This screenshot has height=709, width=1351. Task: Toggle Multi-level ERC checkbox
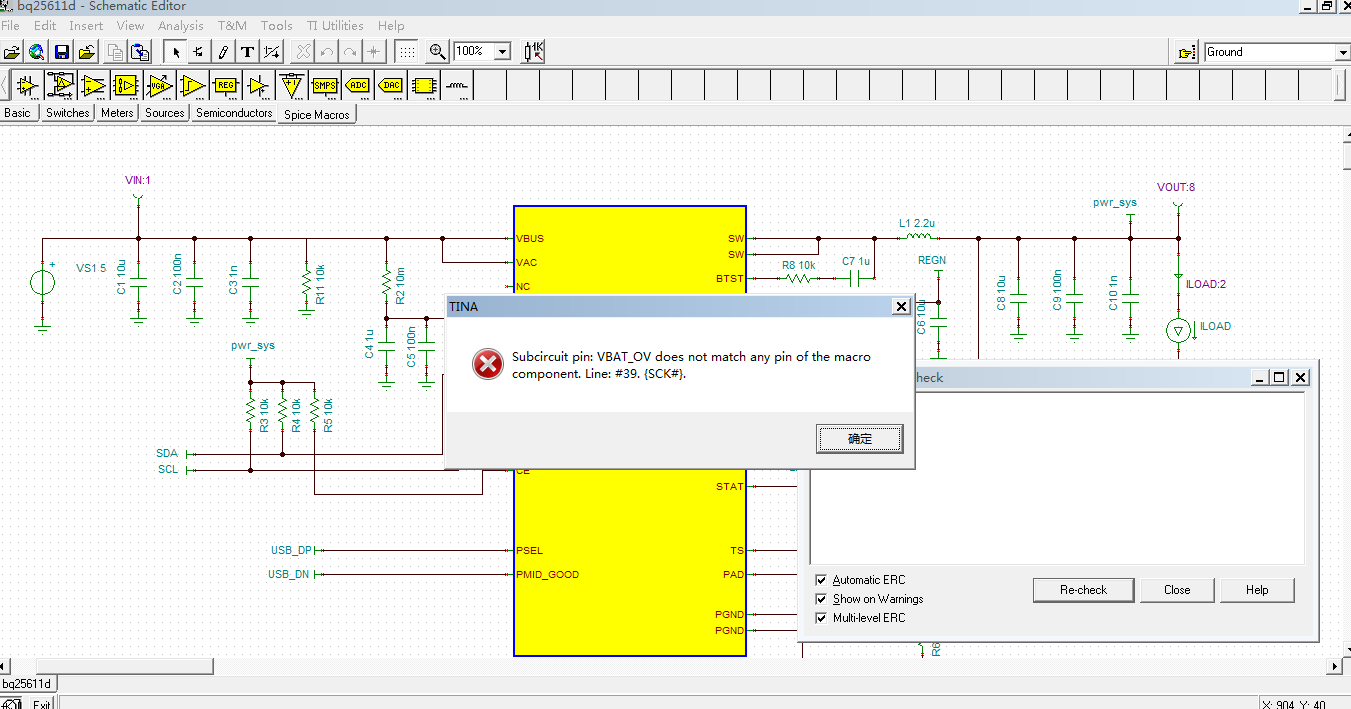821,618
